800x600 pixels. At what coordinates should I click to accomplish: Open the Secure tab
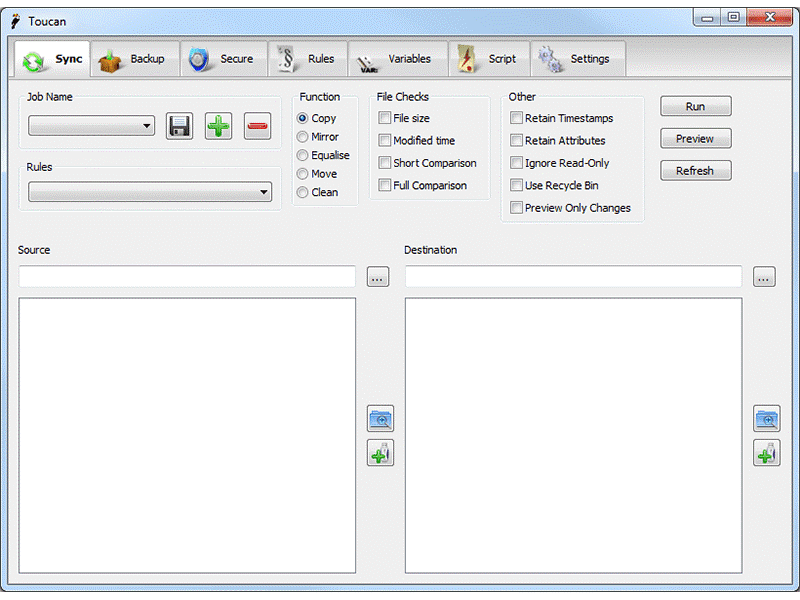(223, 59)
